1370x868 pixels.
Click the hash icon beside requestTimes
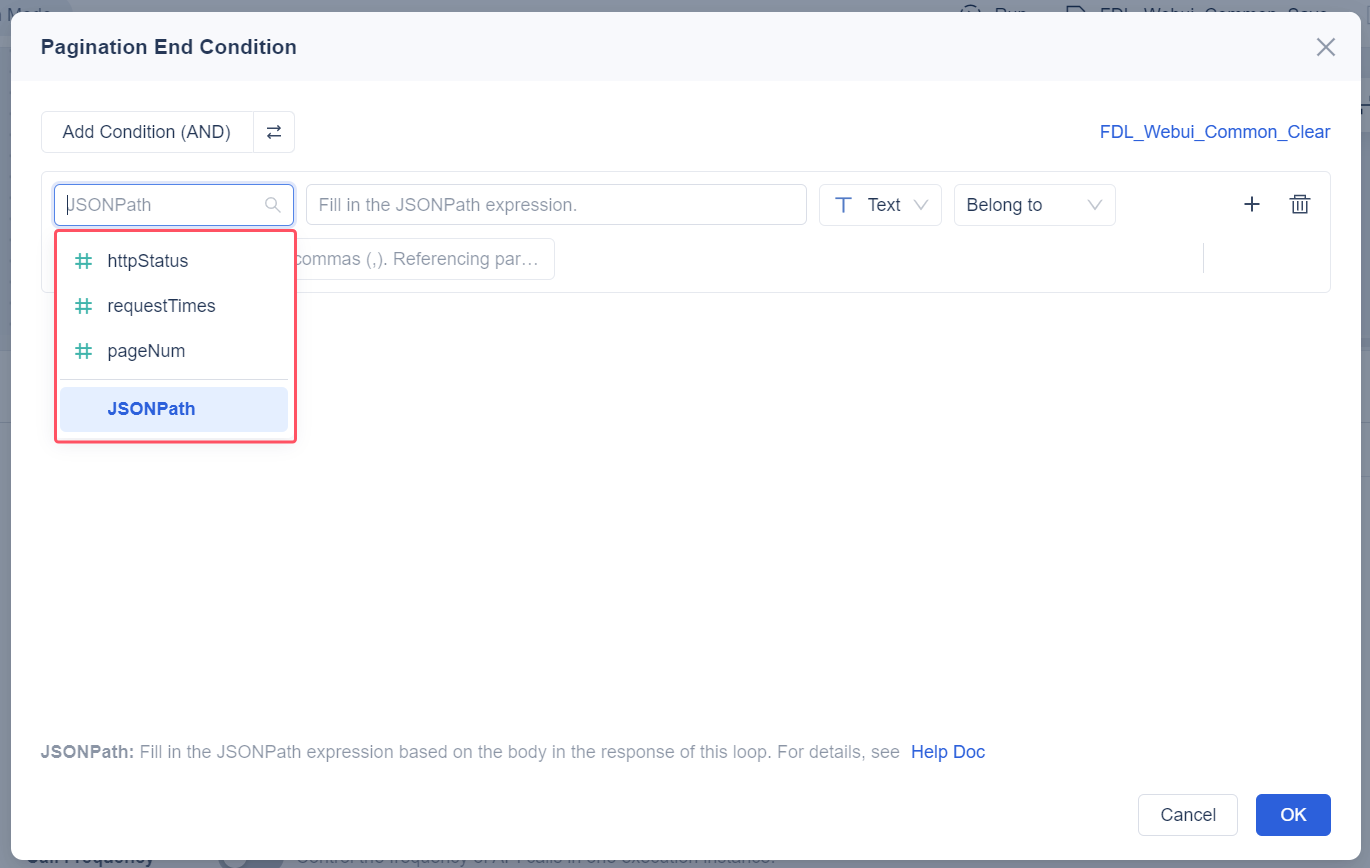pyautogui.click(x=84, y=306)
